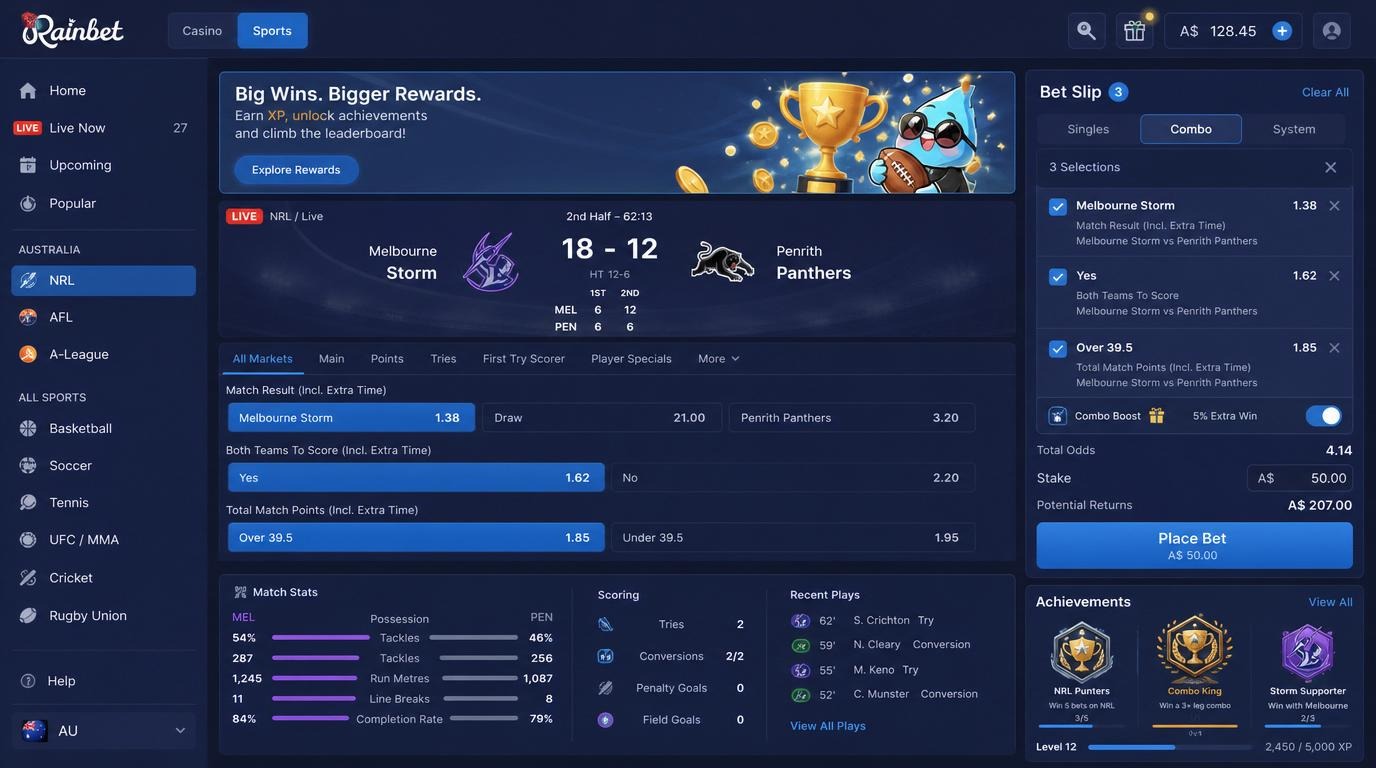The image size is (1376, 768).
Task: Click the Level 12 XP progress bar
Action: click(1170, 747)
